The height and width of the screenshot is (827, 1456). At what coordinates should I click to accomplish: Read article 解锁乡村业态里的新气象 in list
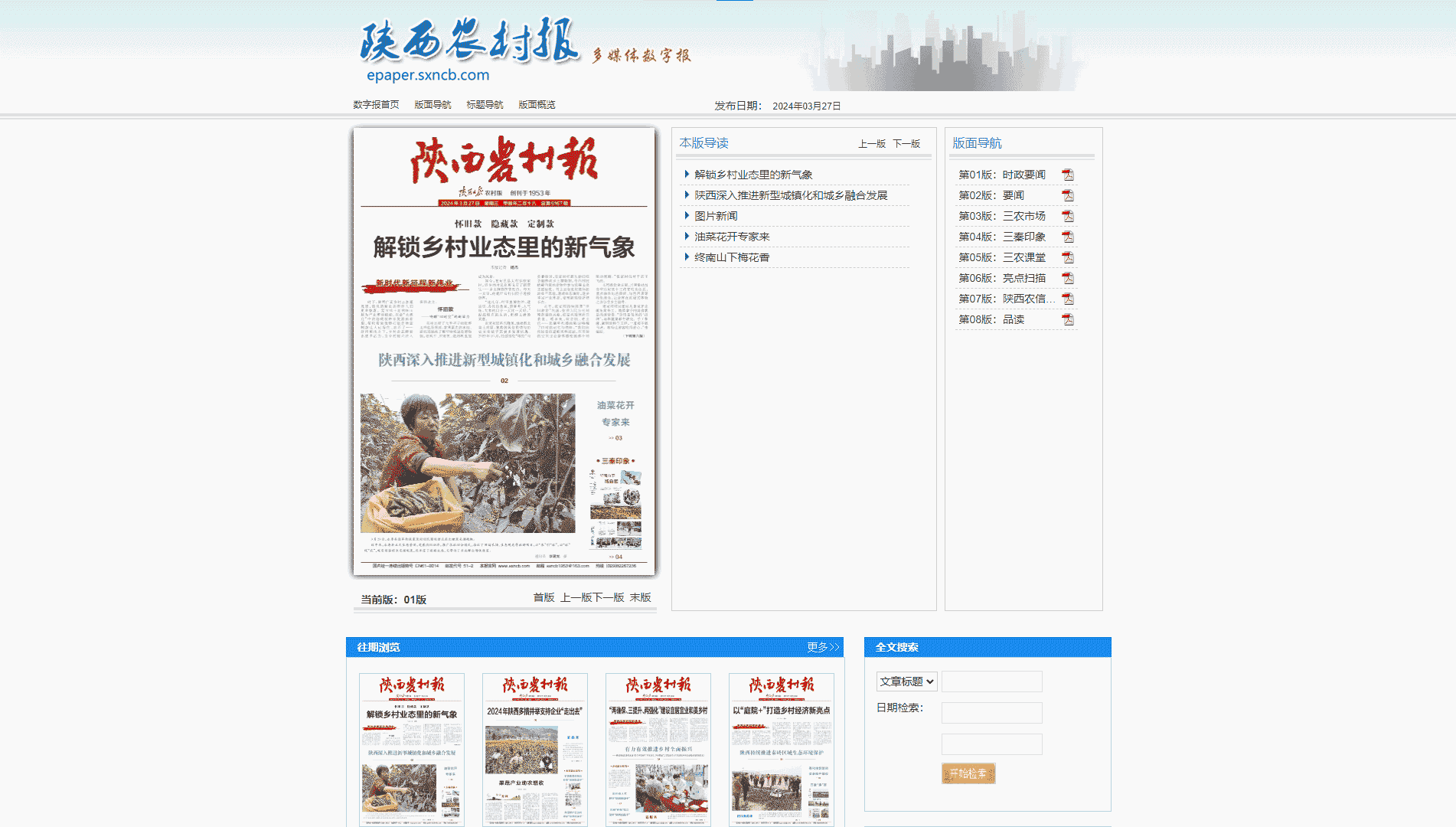click(753, 175)
